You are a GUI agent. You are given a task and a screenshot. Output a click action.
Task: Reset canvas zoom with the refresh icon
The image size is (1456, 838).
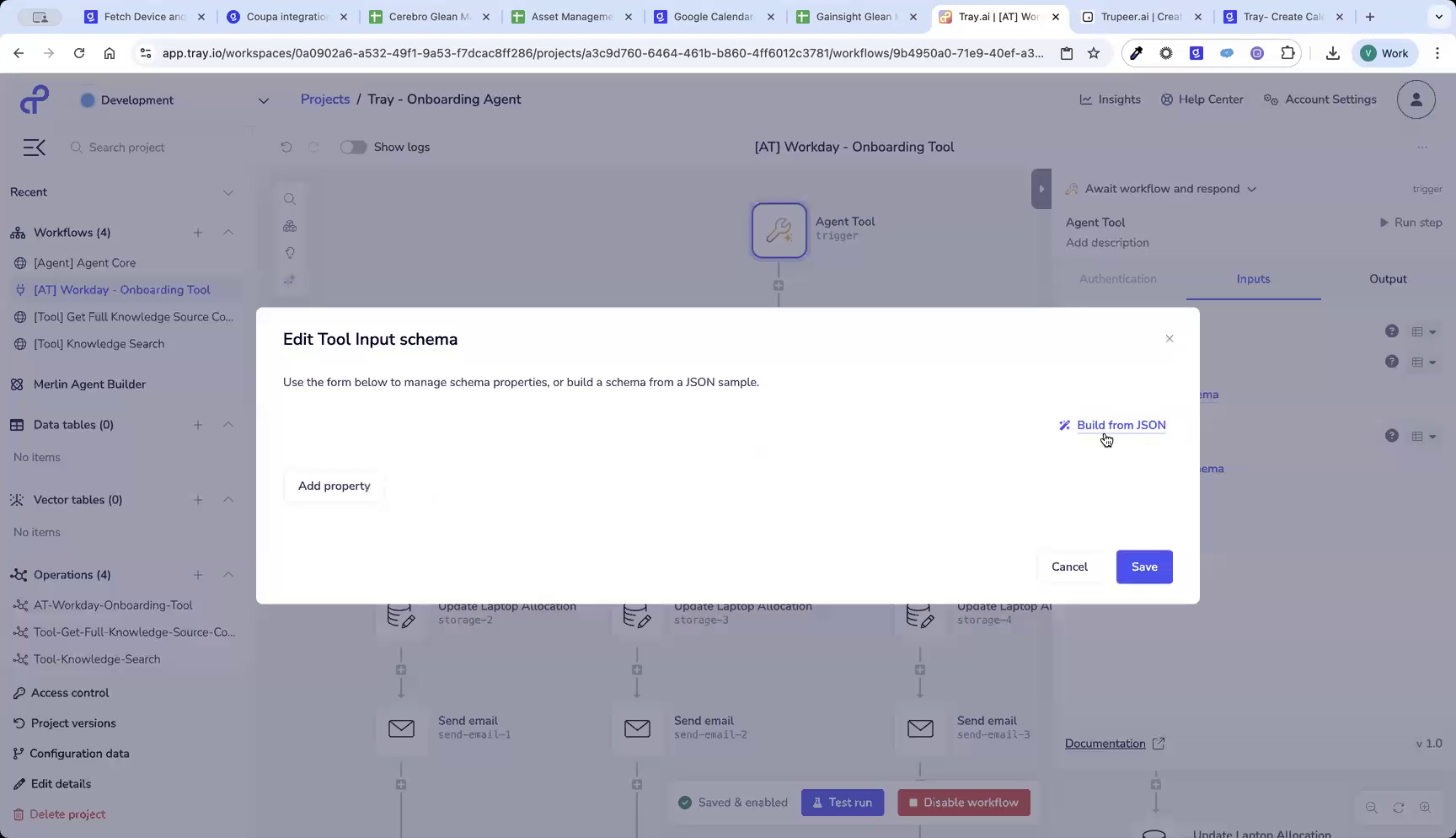pos(1398,807)
